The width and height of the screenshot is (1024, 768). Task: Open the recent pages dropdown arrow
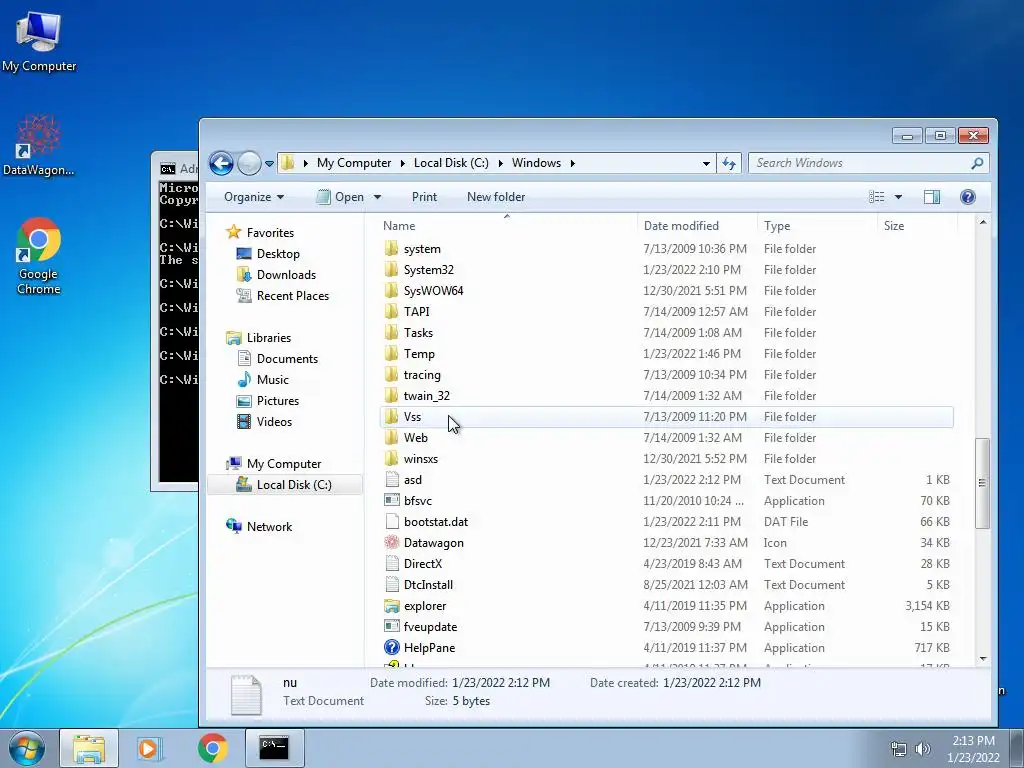(x=269, y=164)
